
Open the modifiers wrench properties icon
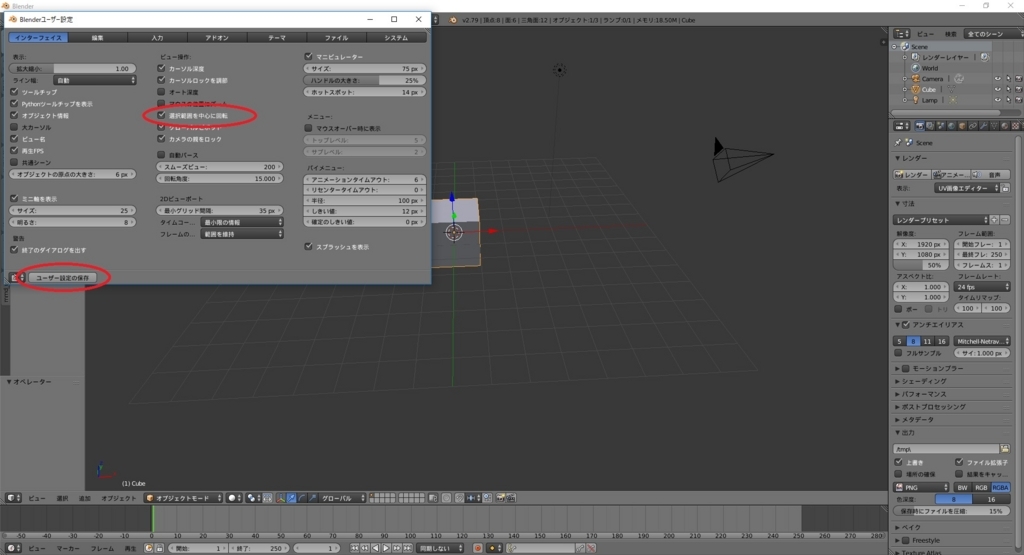click(x=984, y=126)
